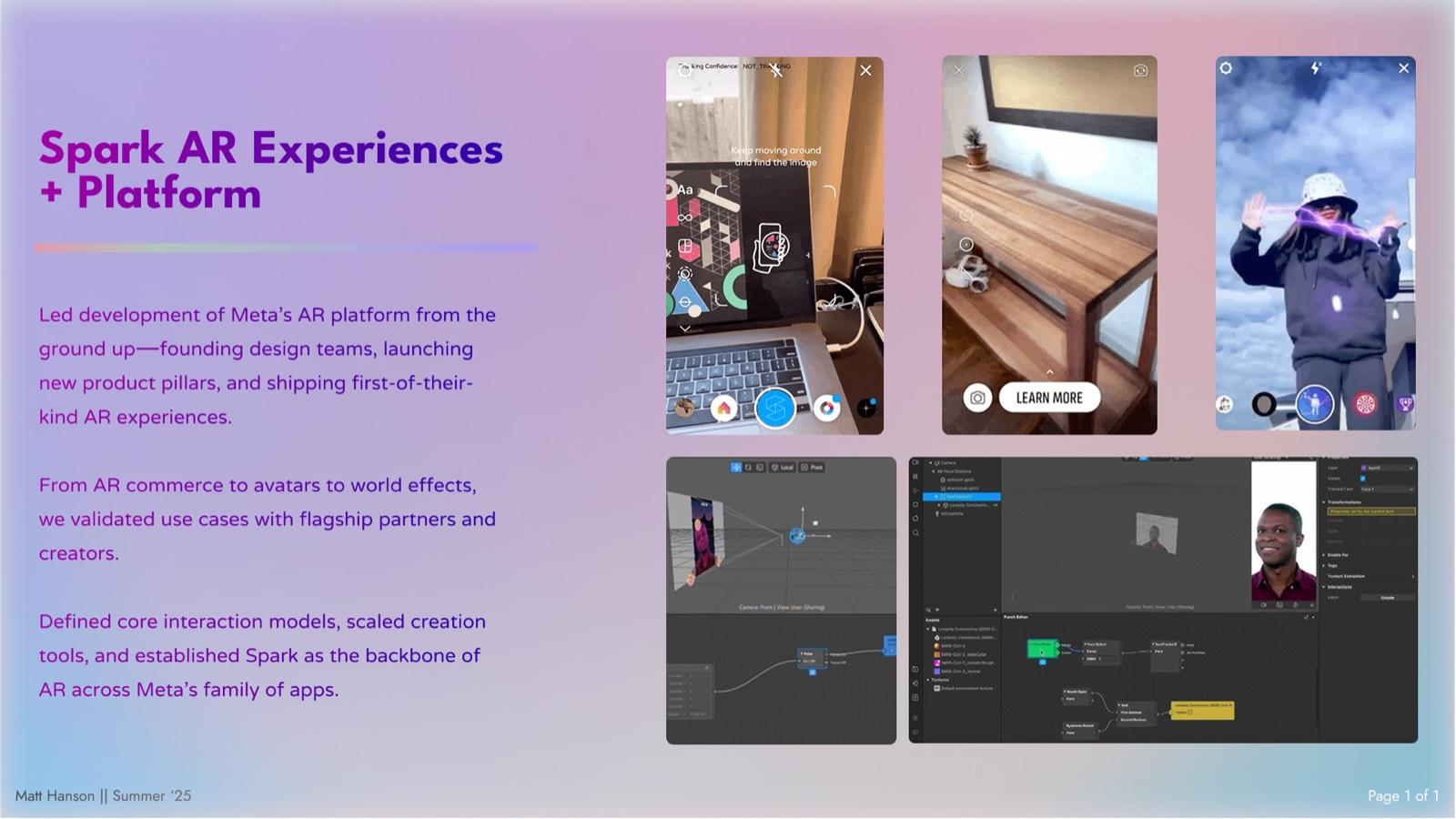This screenshot has width=1456, height=819.
Task: Expand the Camera row in Spark scene tree
Action: tap(931, 462)
